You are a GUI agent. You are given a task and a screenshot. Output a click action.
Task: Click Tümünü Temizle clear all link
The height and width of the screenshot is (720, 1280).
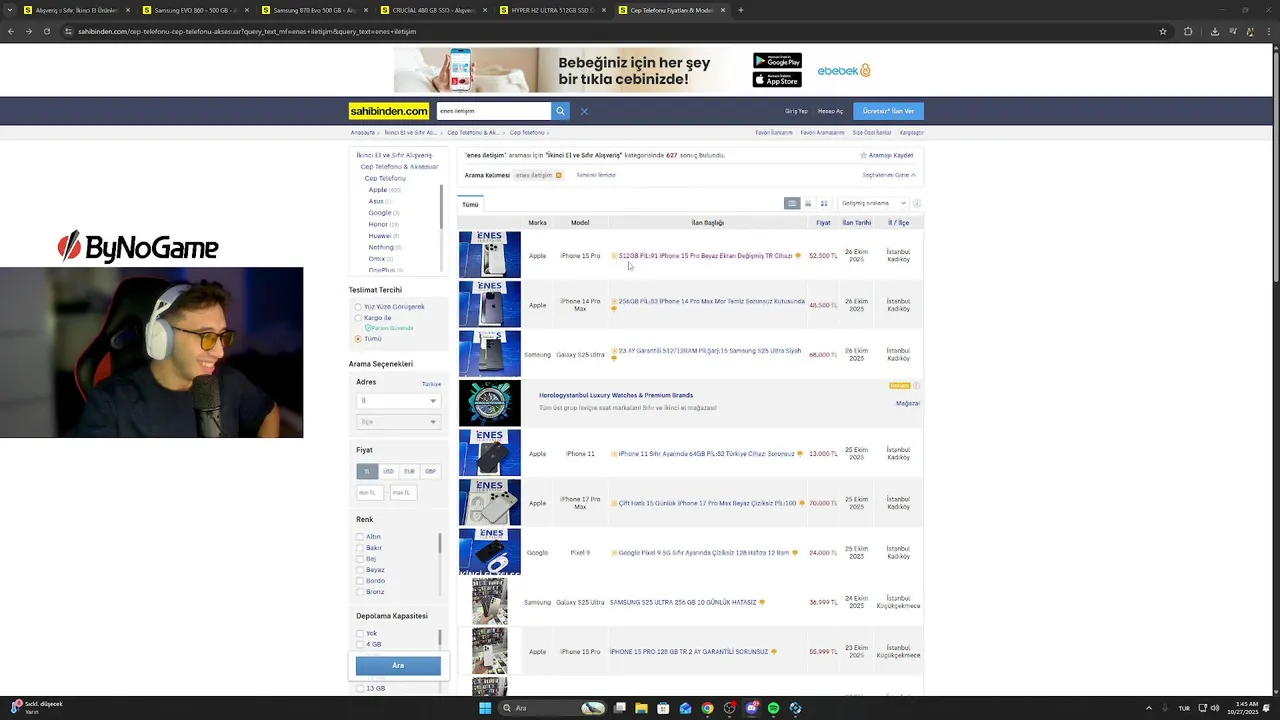(x=596, y=175)
